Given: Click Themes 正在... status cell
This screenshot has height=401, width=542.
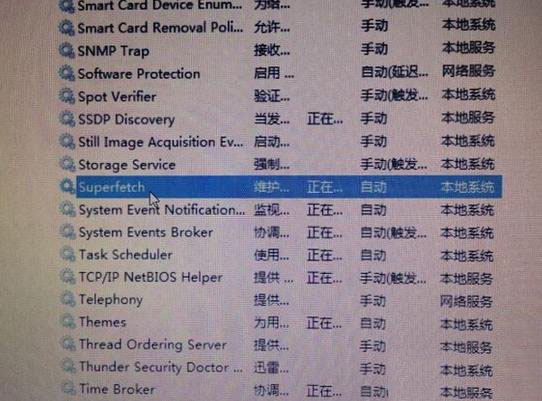Looking at the screenshot, I should click(324, 324).
